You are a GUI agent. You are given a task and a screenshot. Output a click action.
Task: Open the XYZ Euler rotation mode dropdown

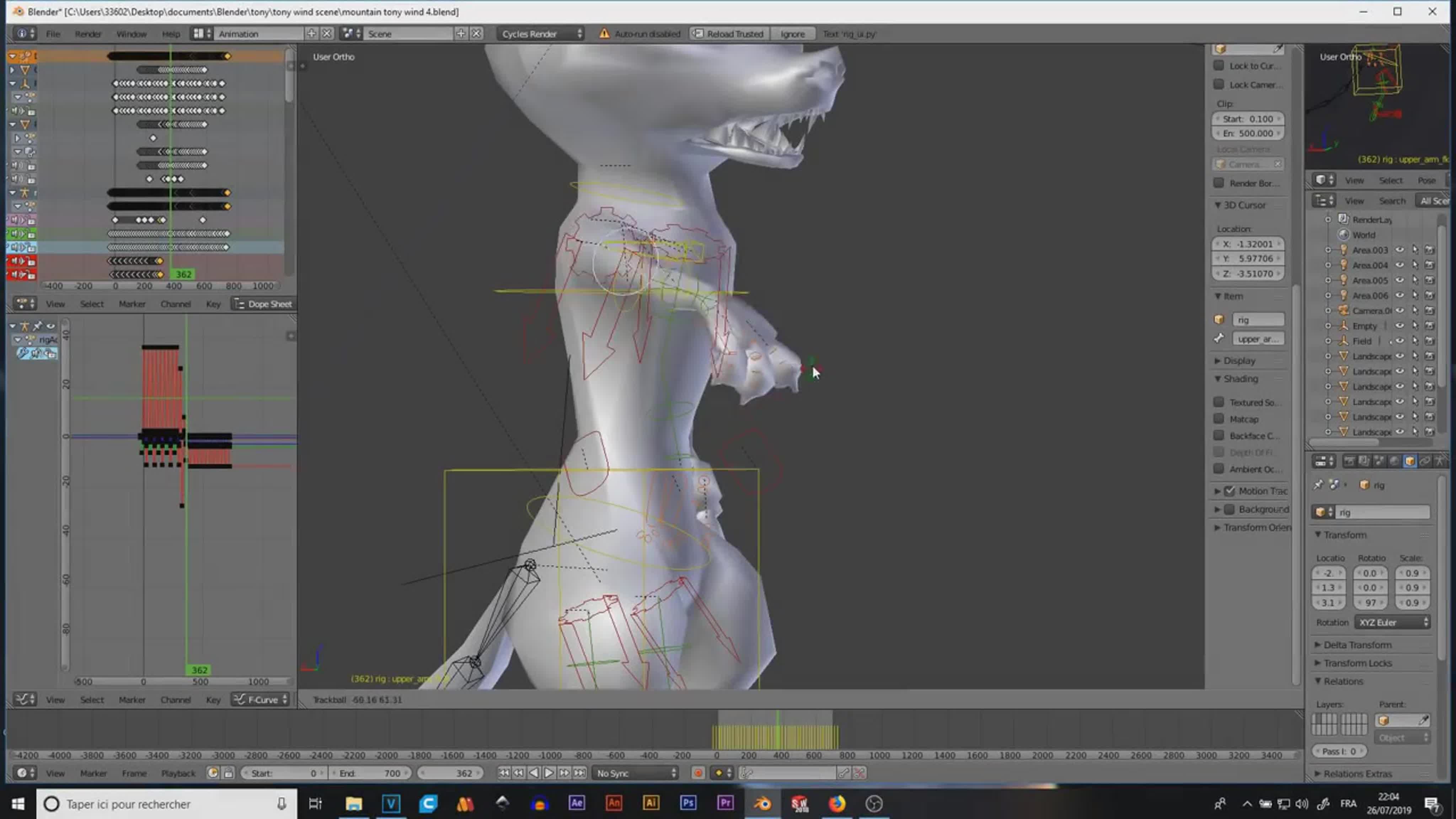tap(1393, 622)
